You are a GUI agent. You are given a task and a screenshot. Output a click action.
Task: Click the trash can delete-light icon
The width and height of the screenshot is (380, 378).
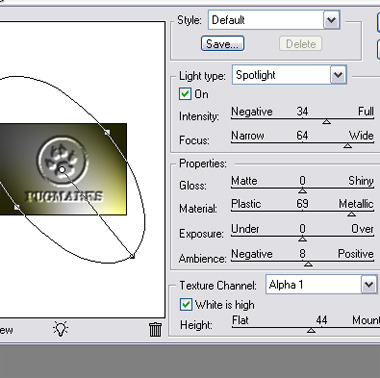155,329
